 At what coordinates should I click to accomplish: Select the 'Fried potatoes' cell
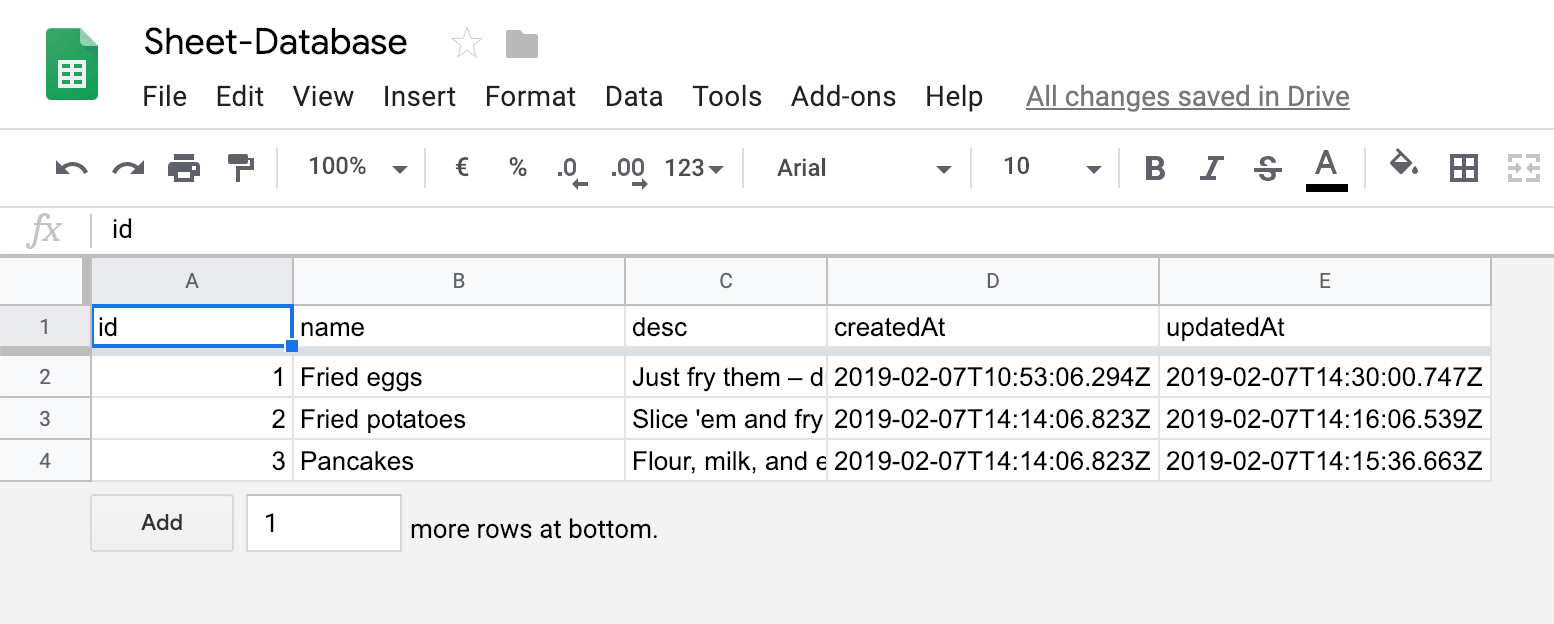pyautogui.click(x=458, y=419)
